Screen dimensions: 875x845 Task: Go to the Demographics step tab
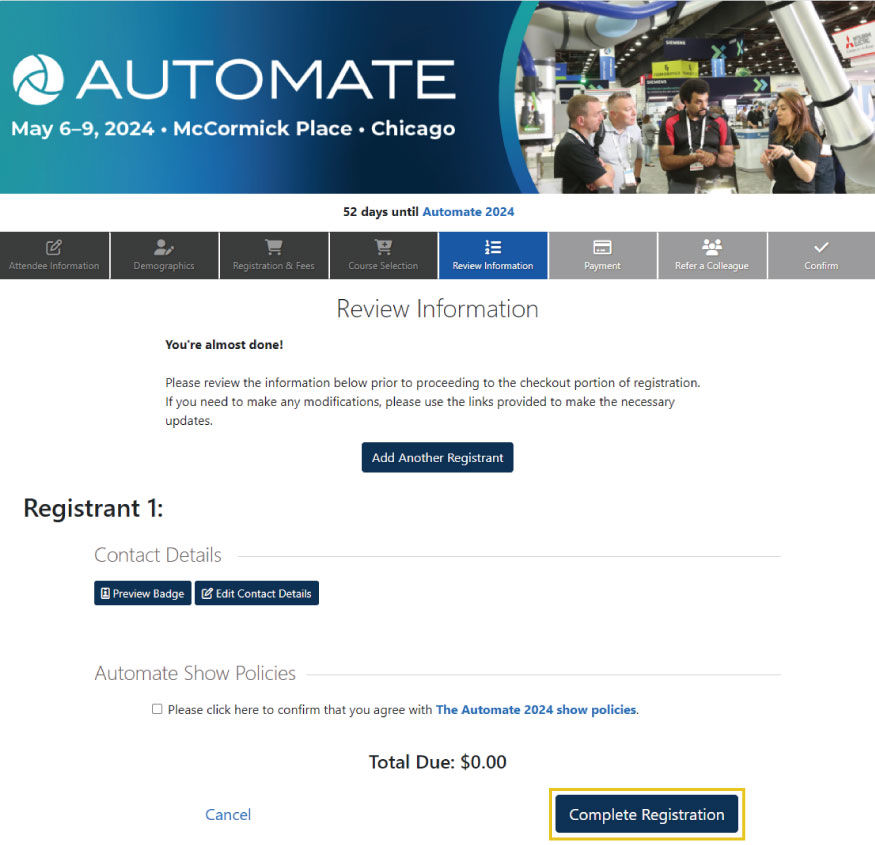164,256
